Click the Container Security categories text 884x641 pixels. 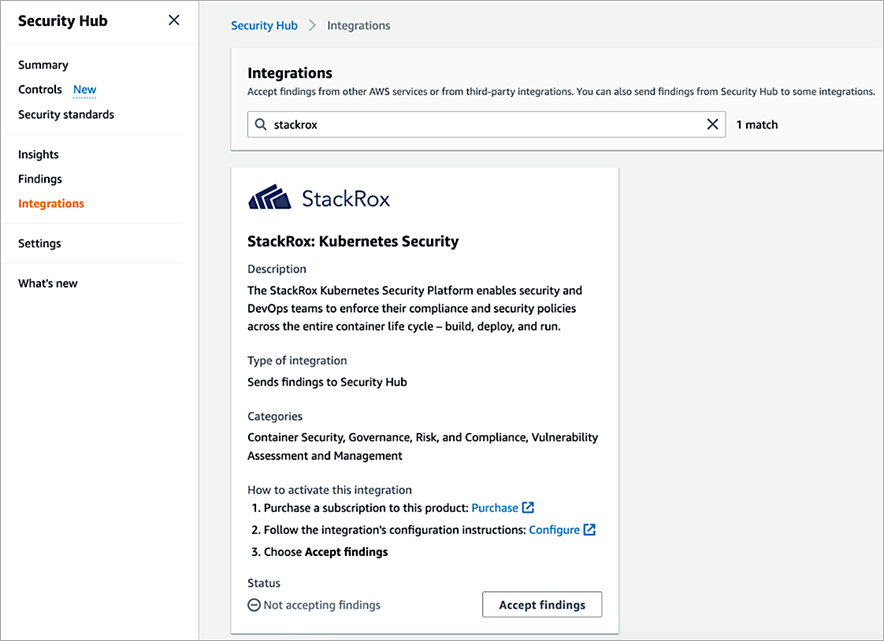tap(423, 447)
